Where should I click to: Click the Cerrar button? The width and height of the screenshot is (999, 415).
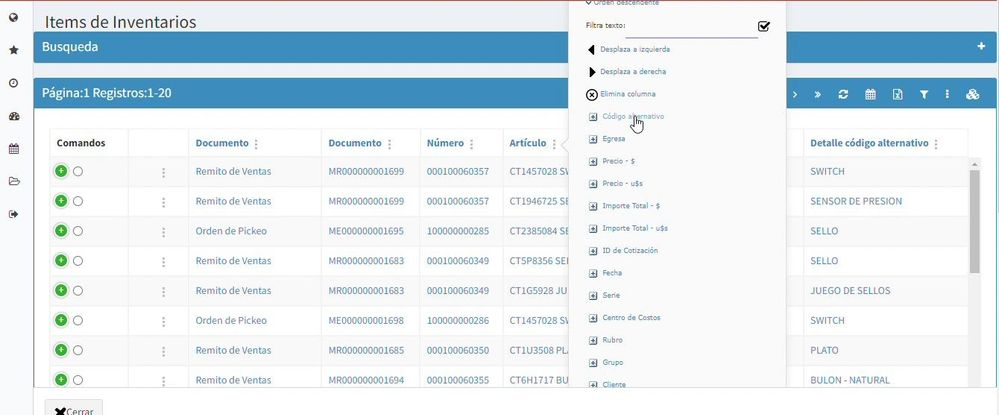74,408
